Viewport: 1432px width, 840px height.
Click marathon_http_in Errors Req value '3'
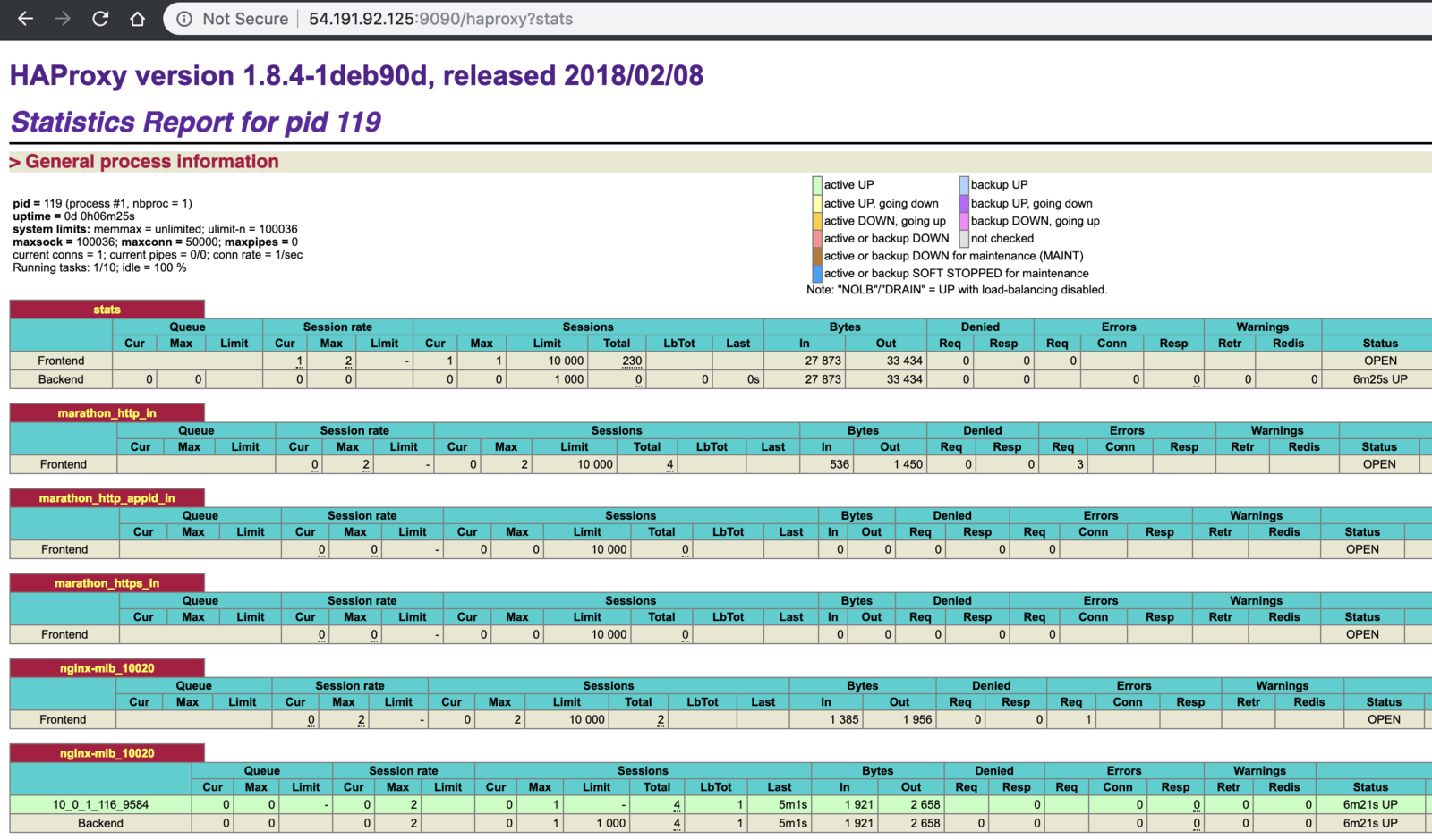click(x=1080, y=464)
